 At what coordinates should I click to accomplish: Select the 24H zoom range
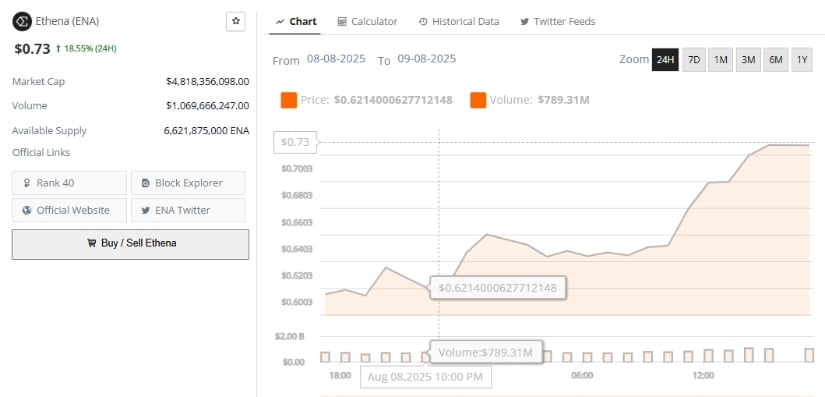pyautogui.click(x=665, y=60)
